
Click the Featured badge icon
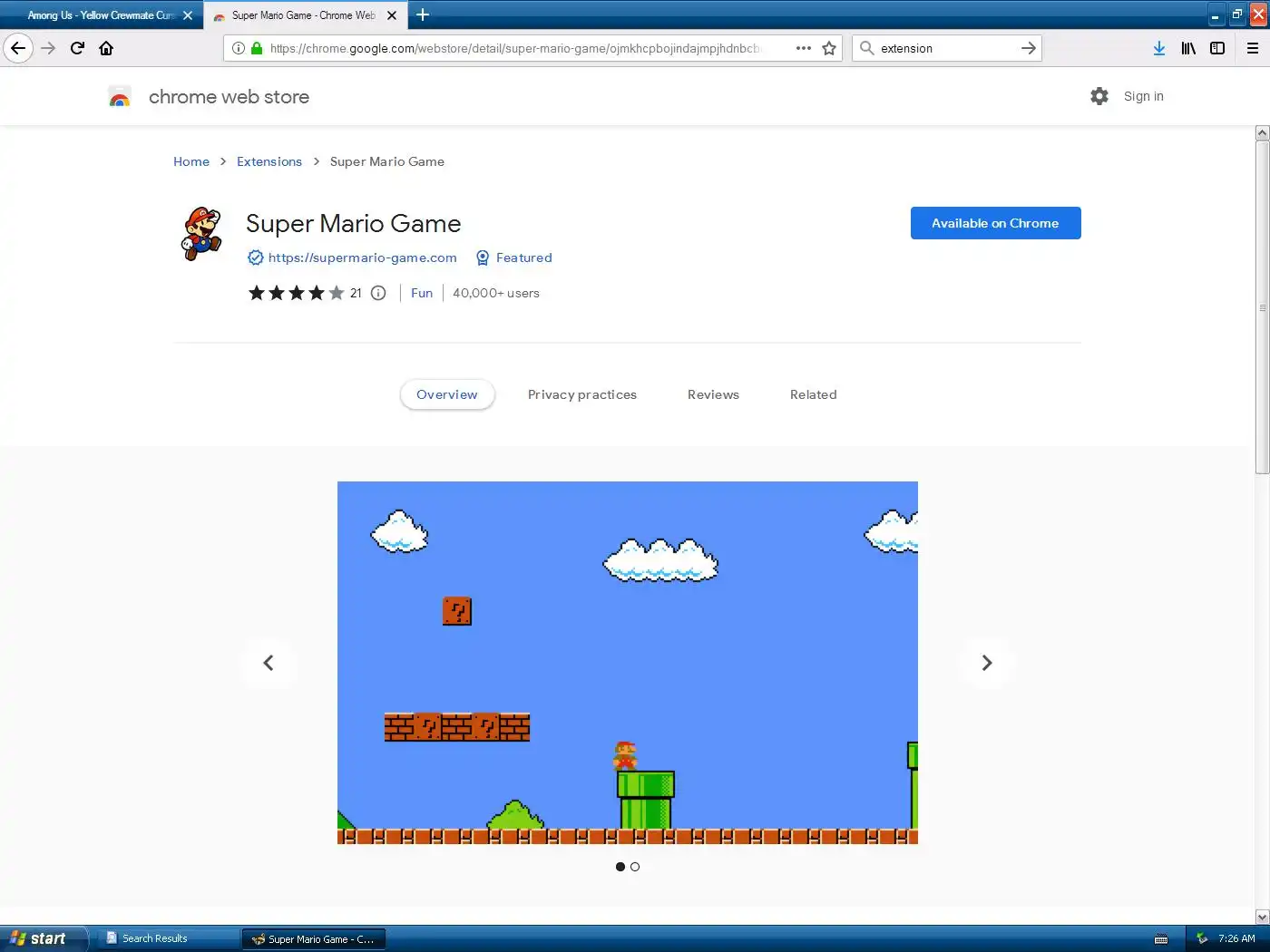pos(483,257)
